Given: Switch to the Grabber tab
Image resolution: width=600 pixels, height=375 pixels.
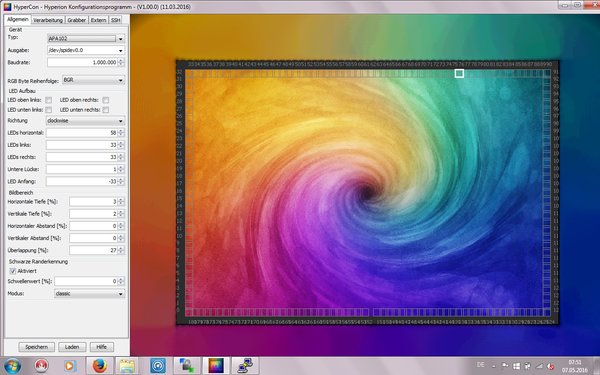Looking at the screenshot, I should (77, 20).
